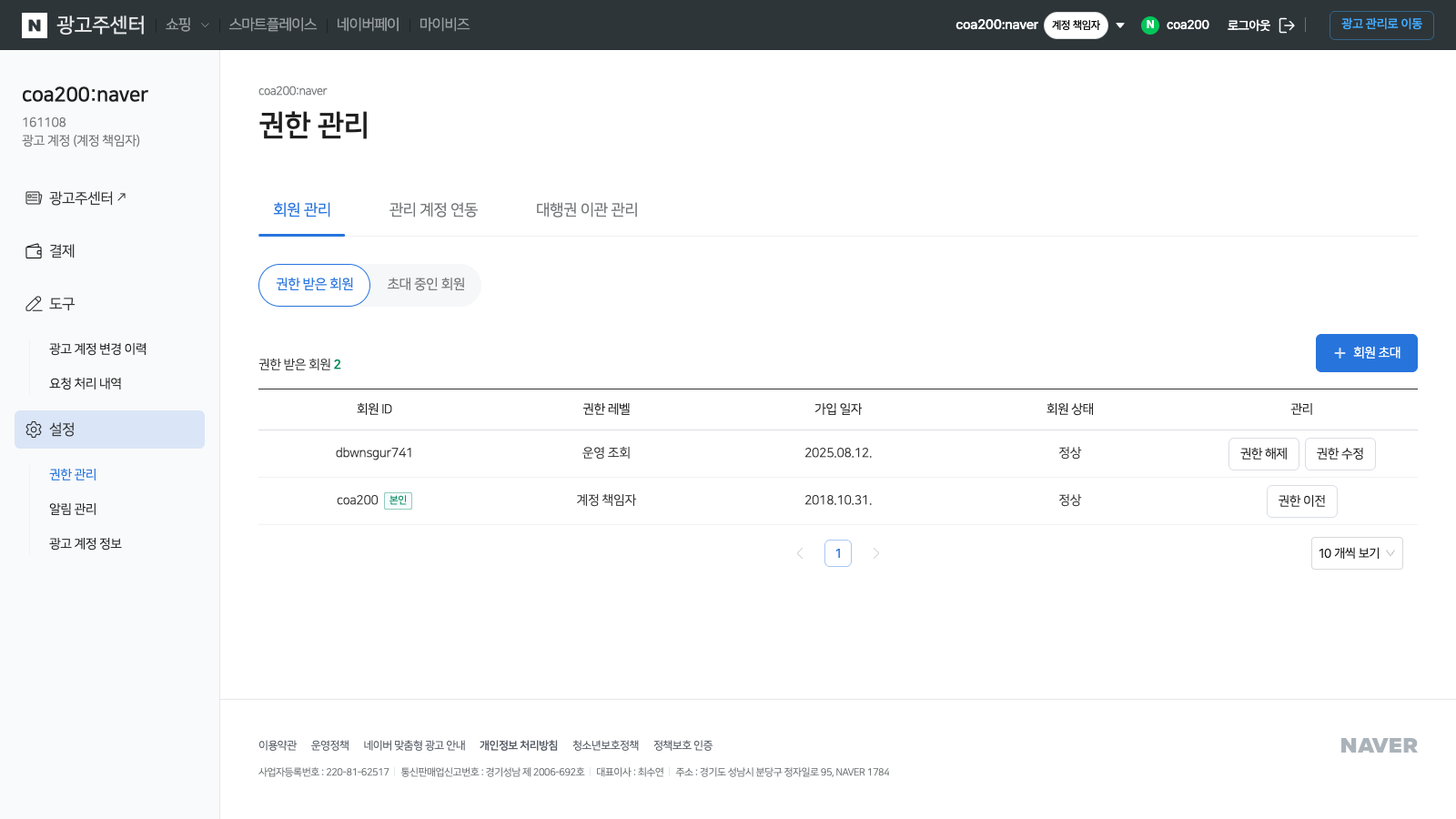Open 개인정보 처리방침 footer link
Screen dimensions: 1456x819
pos(519,745)
